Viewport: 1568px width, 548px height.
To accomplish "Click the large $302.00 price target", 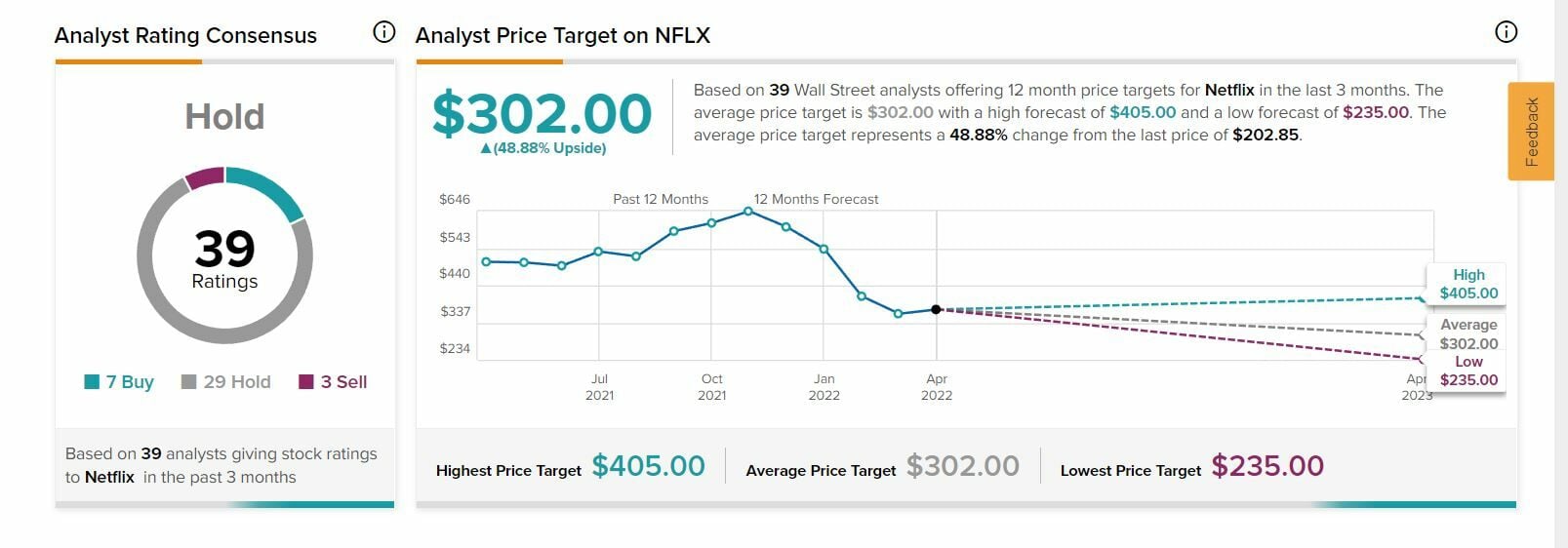I will (542, 113).
